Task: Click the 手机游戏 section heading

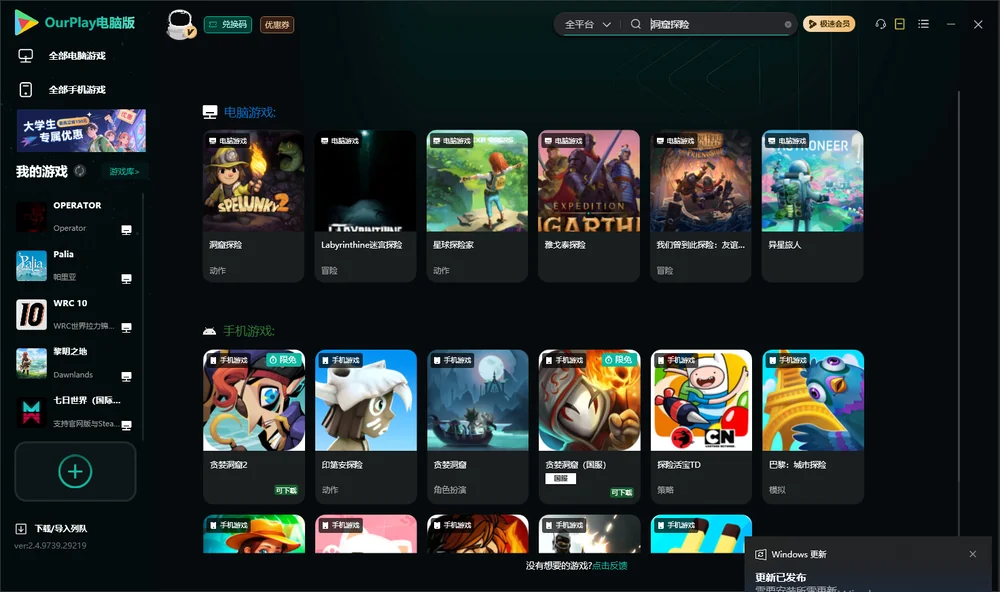Action: pyautogui.click(x=249, y=331)
